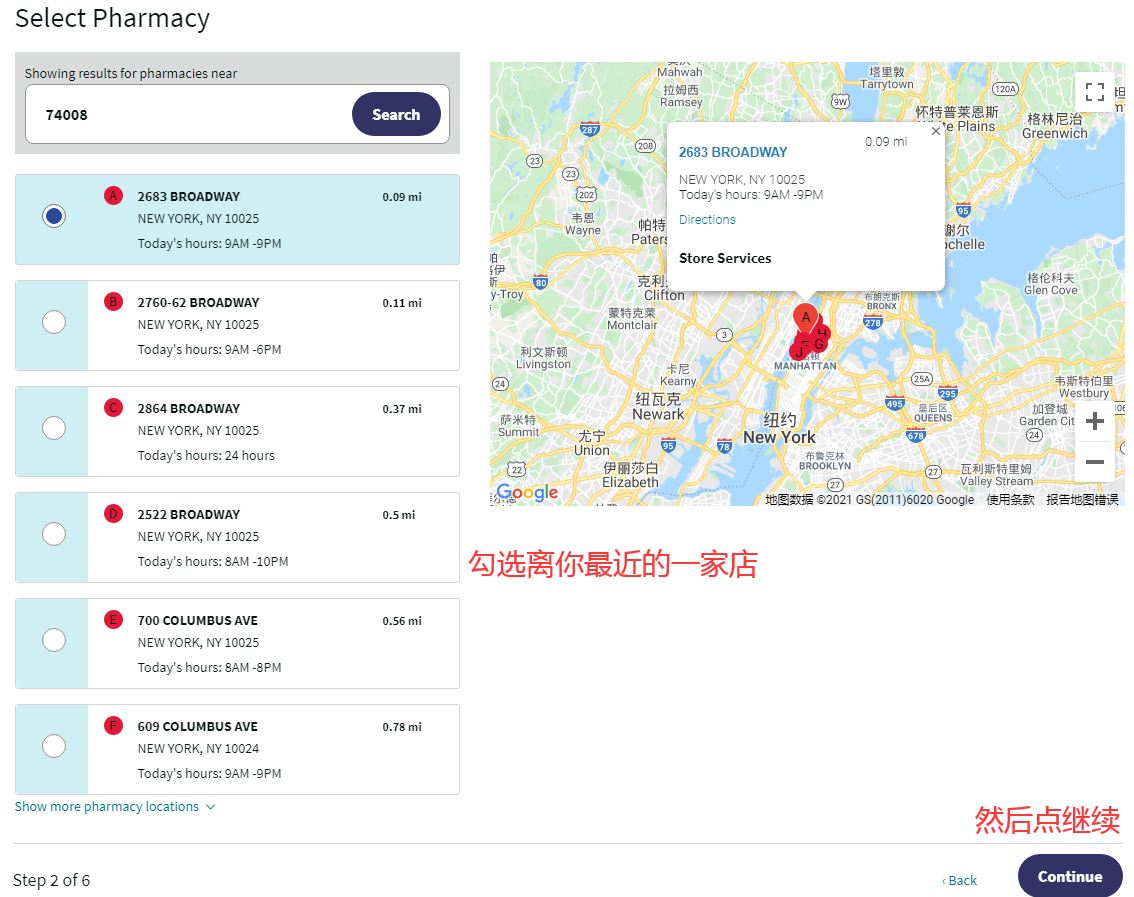
Task: Choose the 2864 Broadway 24 hours pharmacy
Action: click(x=54, y=428)
